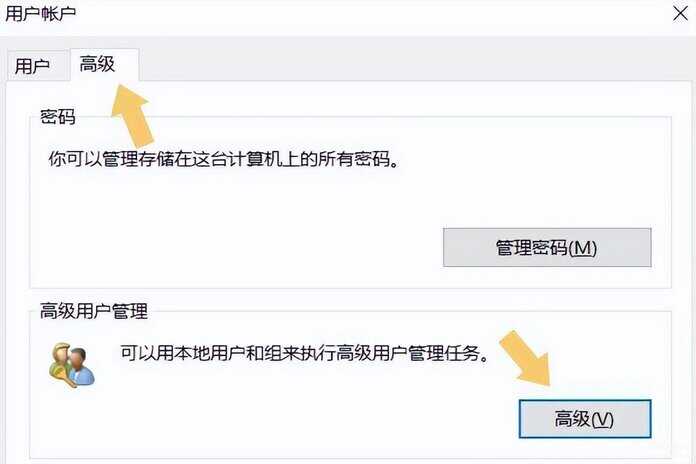Image resolution: width=696 pixels, height=464 pixels.
Task: Close the 用户帐户 dialog window
Action: click(680, 14)
